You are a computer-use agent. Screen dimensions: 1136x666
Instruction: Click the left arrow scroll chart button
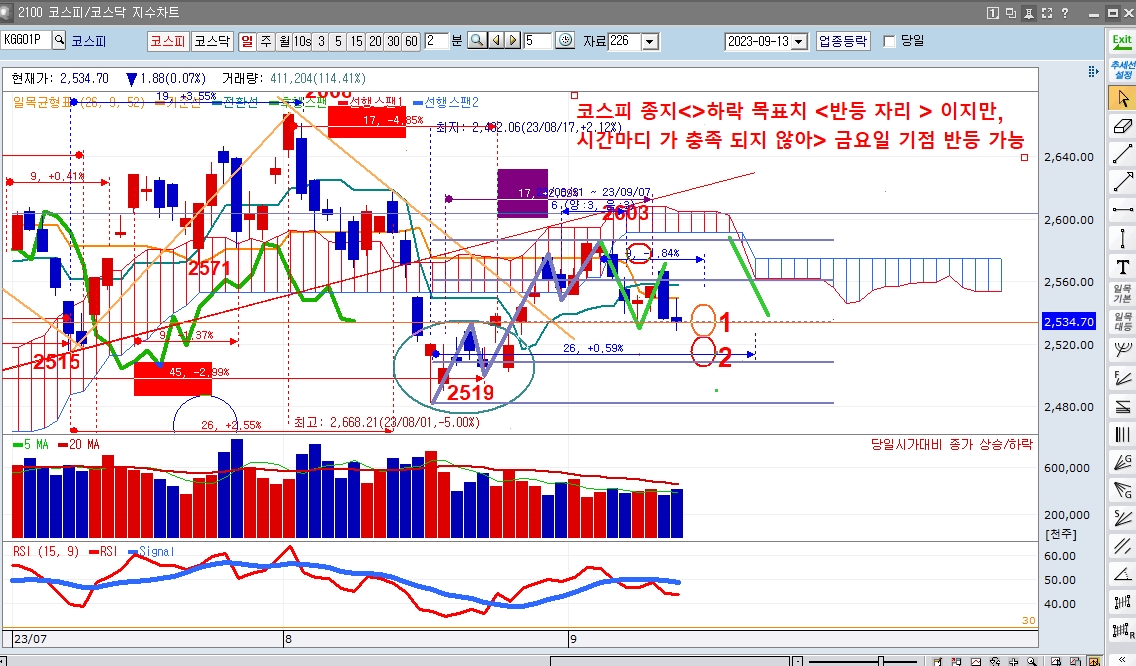496,41
